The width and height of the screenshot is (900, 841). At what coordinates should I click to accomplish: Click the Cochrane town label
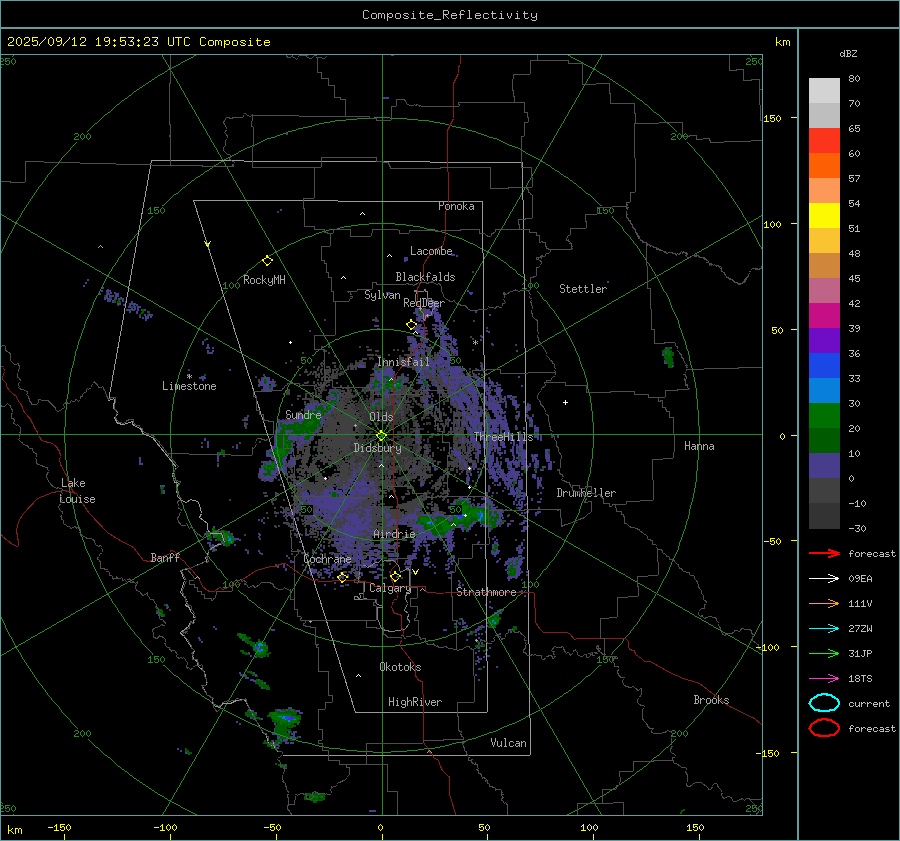327,559
